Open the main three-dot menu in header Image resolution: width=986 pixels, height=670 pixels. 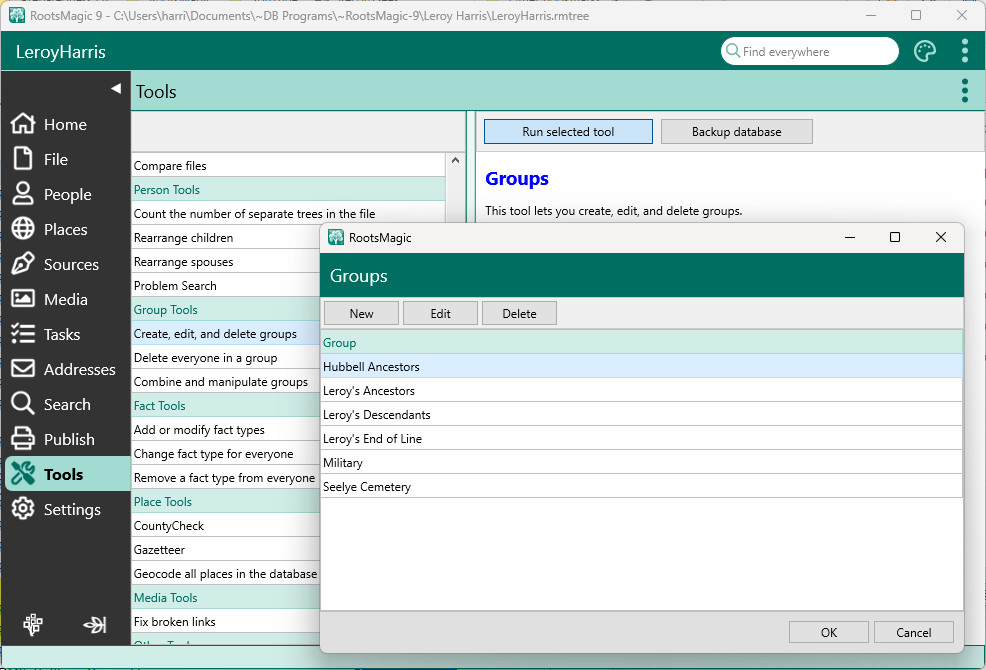tap(964, 51)
